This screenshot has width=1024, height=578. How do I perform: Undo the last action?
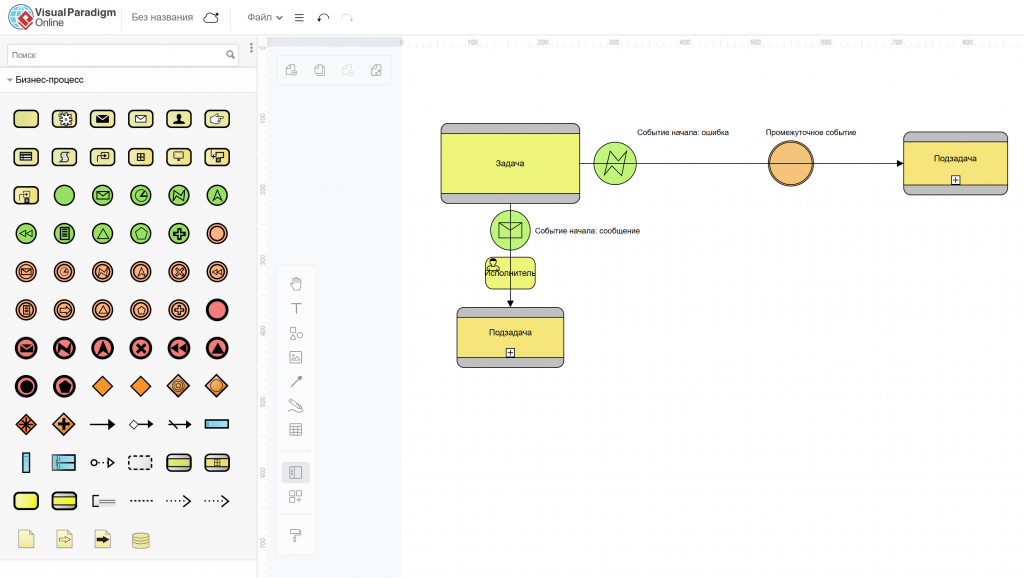coord(323,18)
